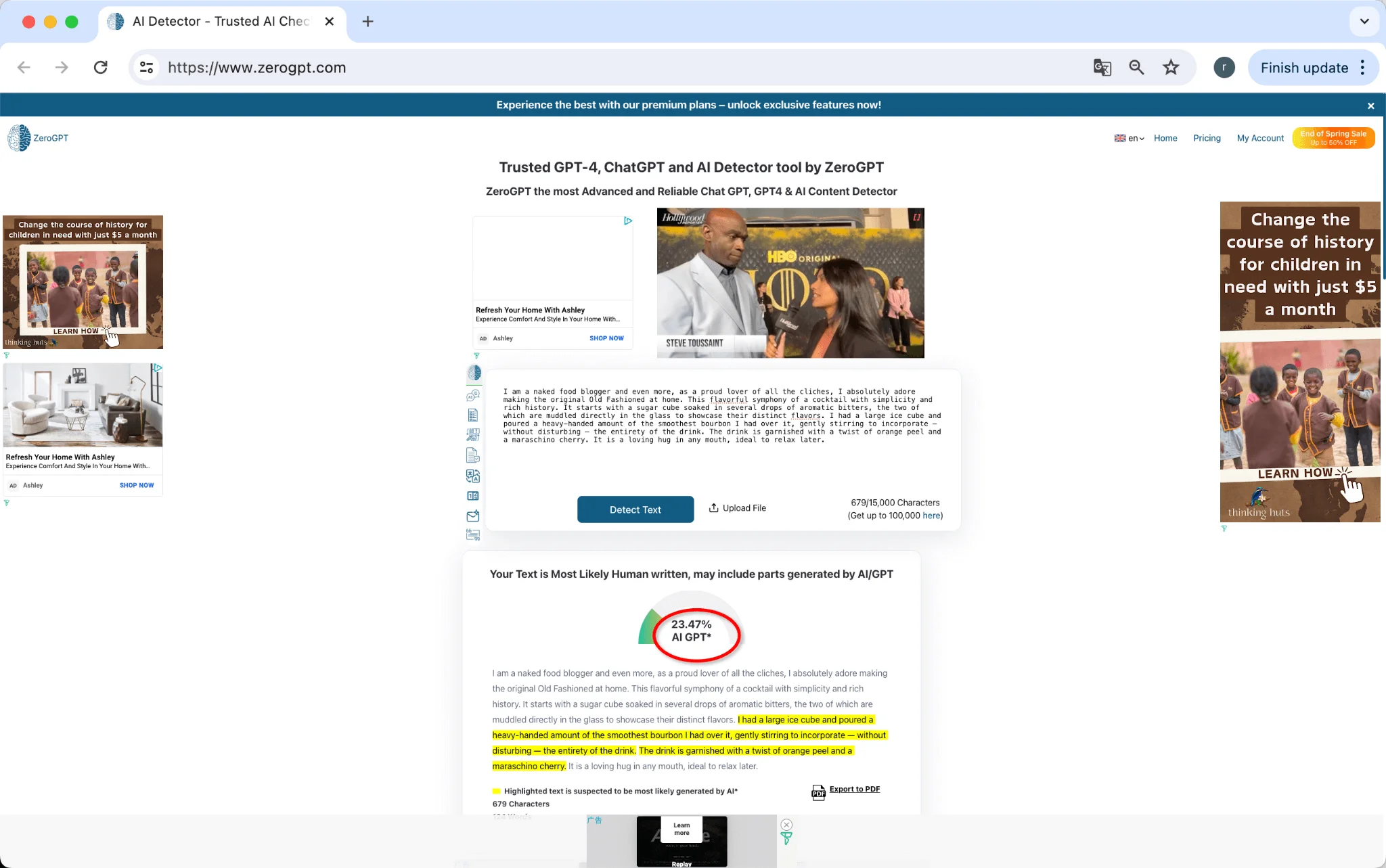Click Replay on the bottom video ad

click(x=681, y=864)
